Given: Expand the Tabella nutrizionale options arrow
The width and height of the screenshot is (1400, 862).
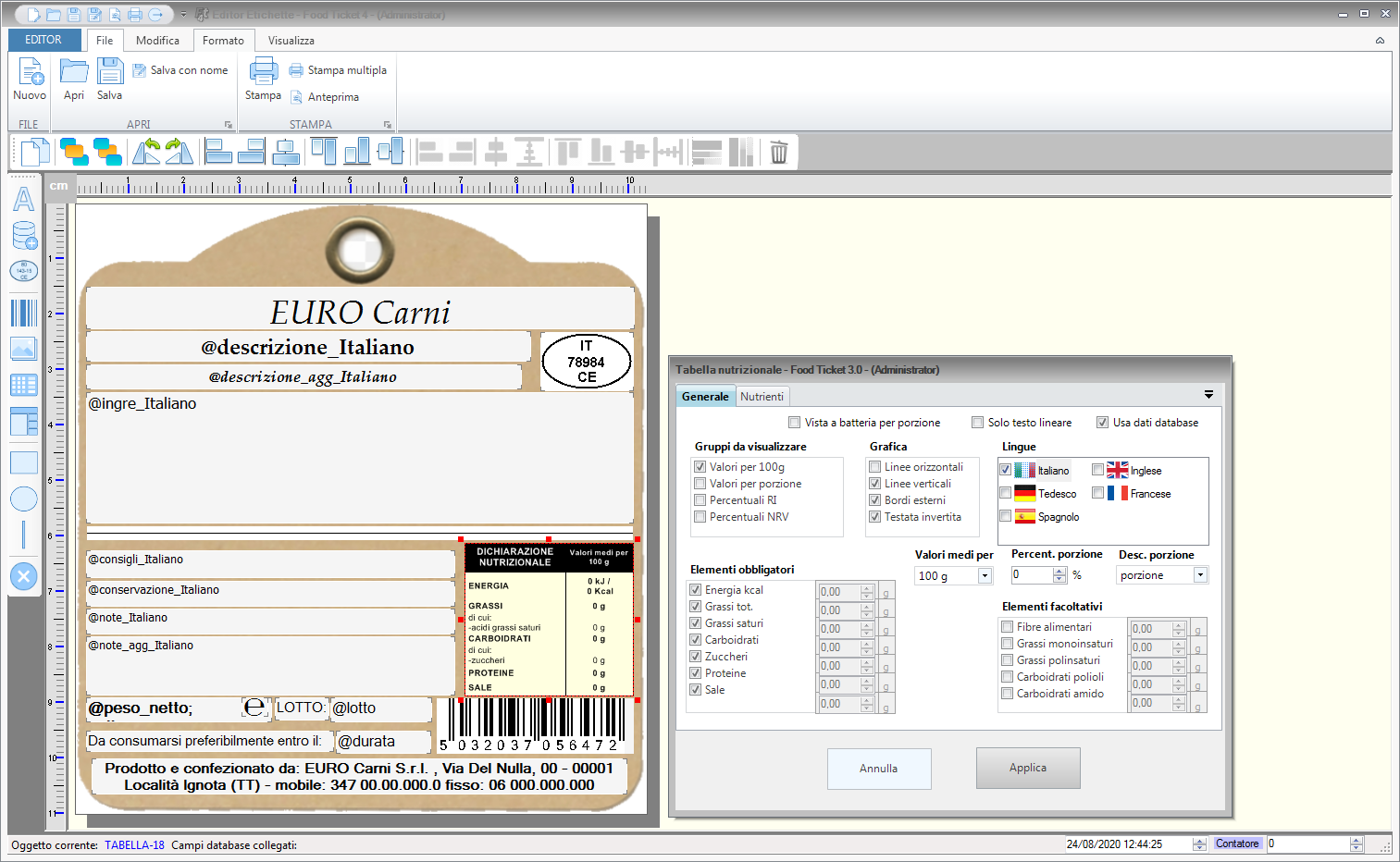Looking at the screenshot, I should 1208,394.
